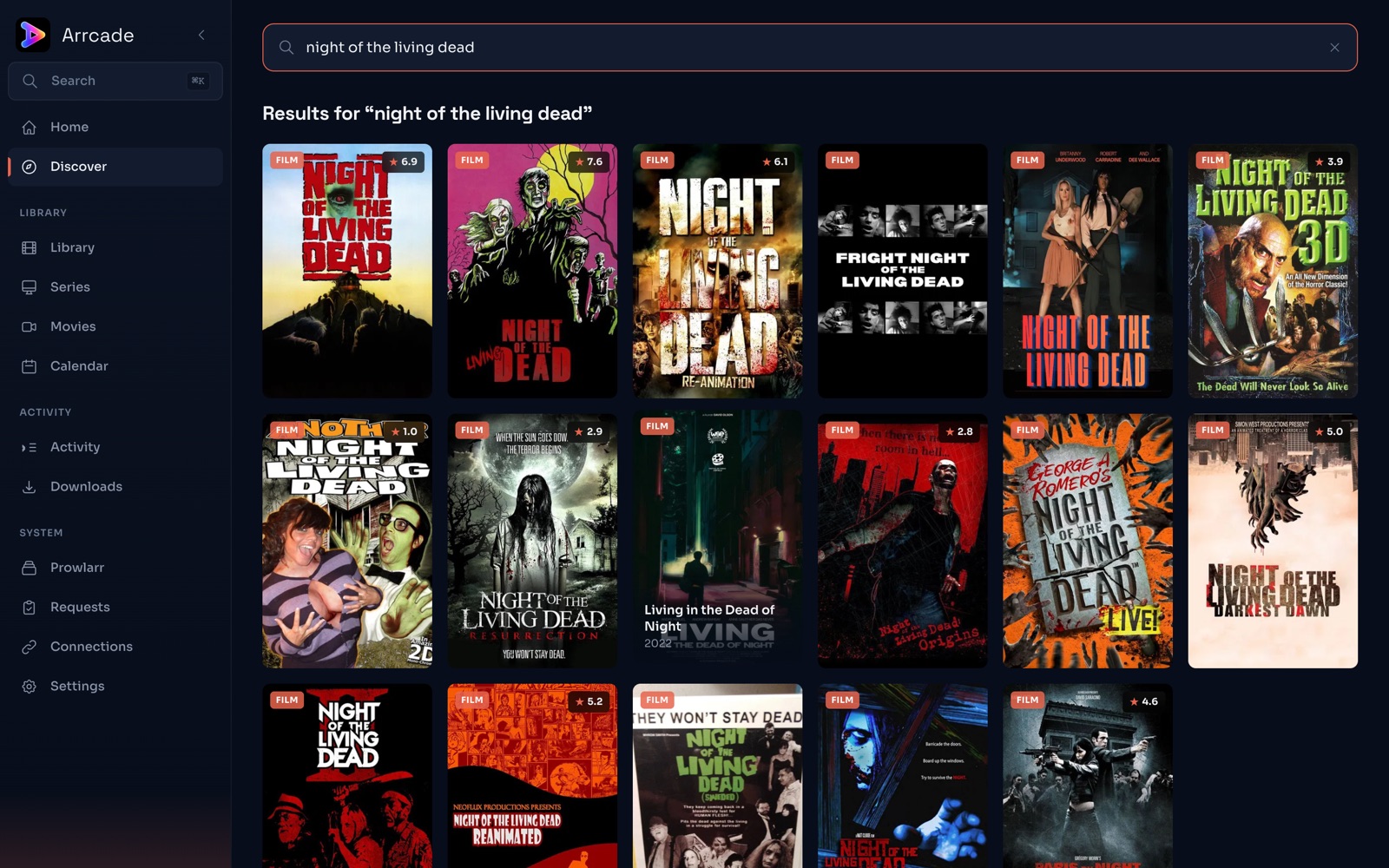Open George A. Romero's Live! poster
The image size is (1389, 868).
[x=1088, y=541]
